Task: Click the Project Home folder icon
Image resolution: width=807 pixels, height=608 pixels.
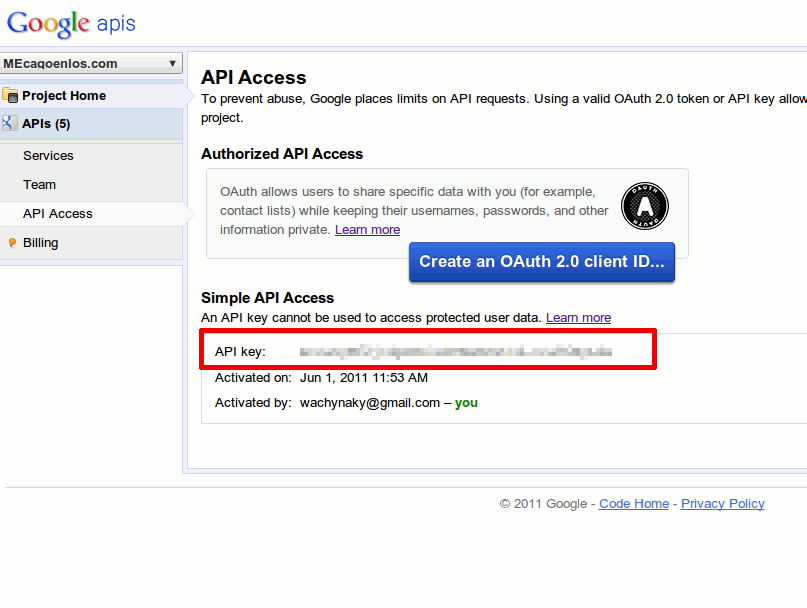Action: point(10,95)
